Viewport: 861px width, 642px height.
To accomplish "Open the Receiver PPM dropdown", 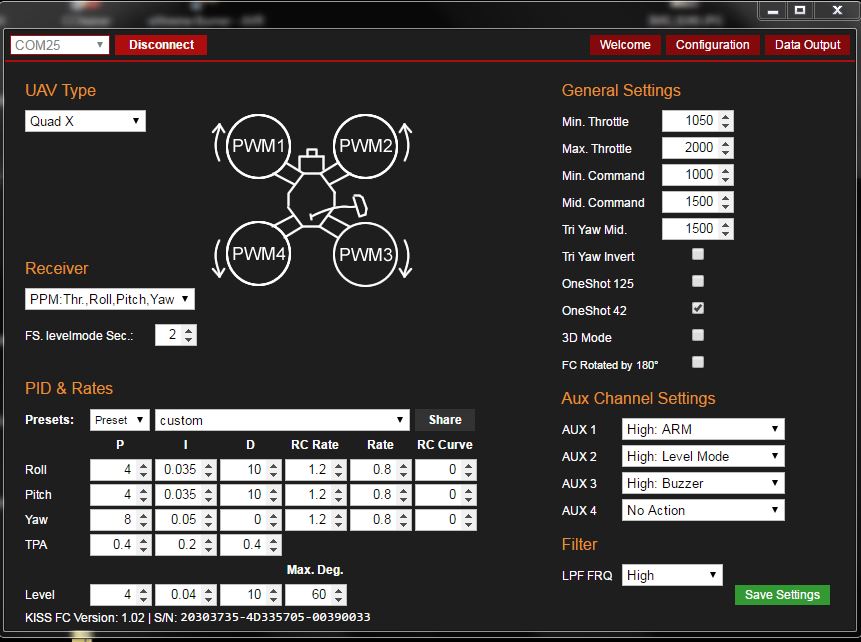I will click(109, 299).
